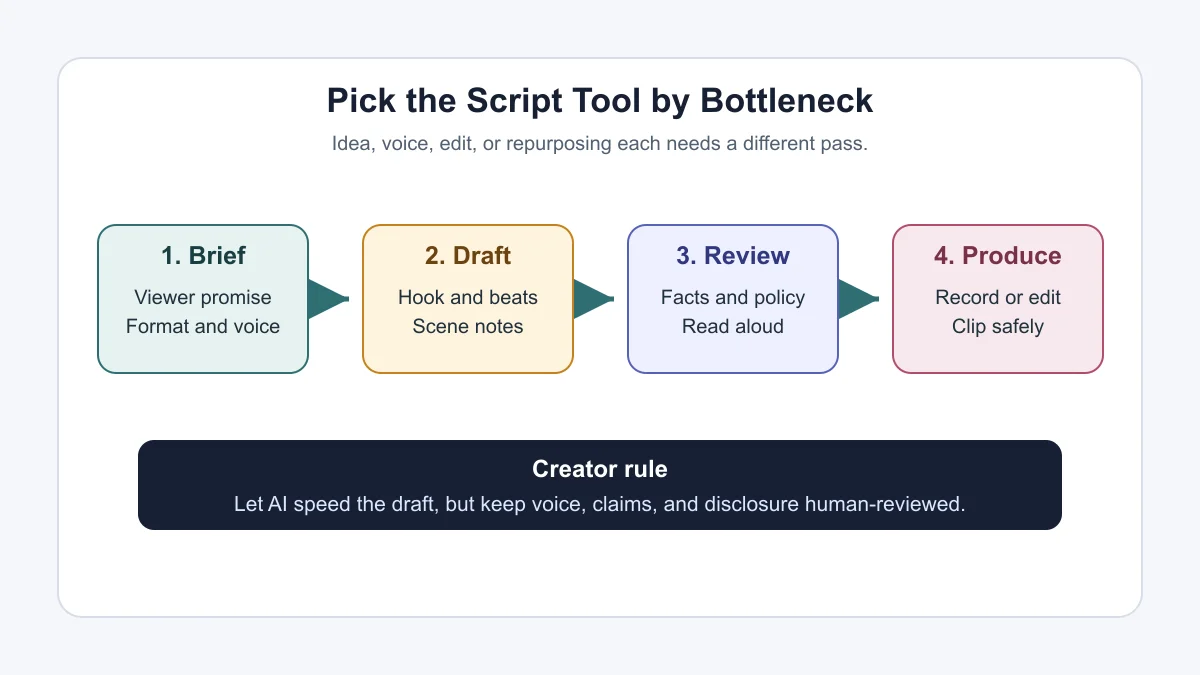Click the sentence starting 'Let AI speed the draft'
The image size is (1200, 675).
[600, 503]
